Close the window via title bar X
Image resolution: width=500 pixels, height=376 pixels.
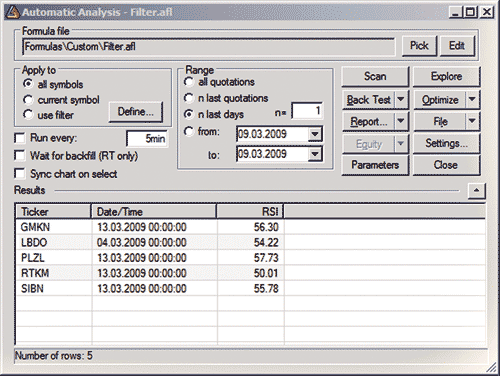487,12
